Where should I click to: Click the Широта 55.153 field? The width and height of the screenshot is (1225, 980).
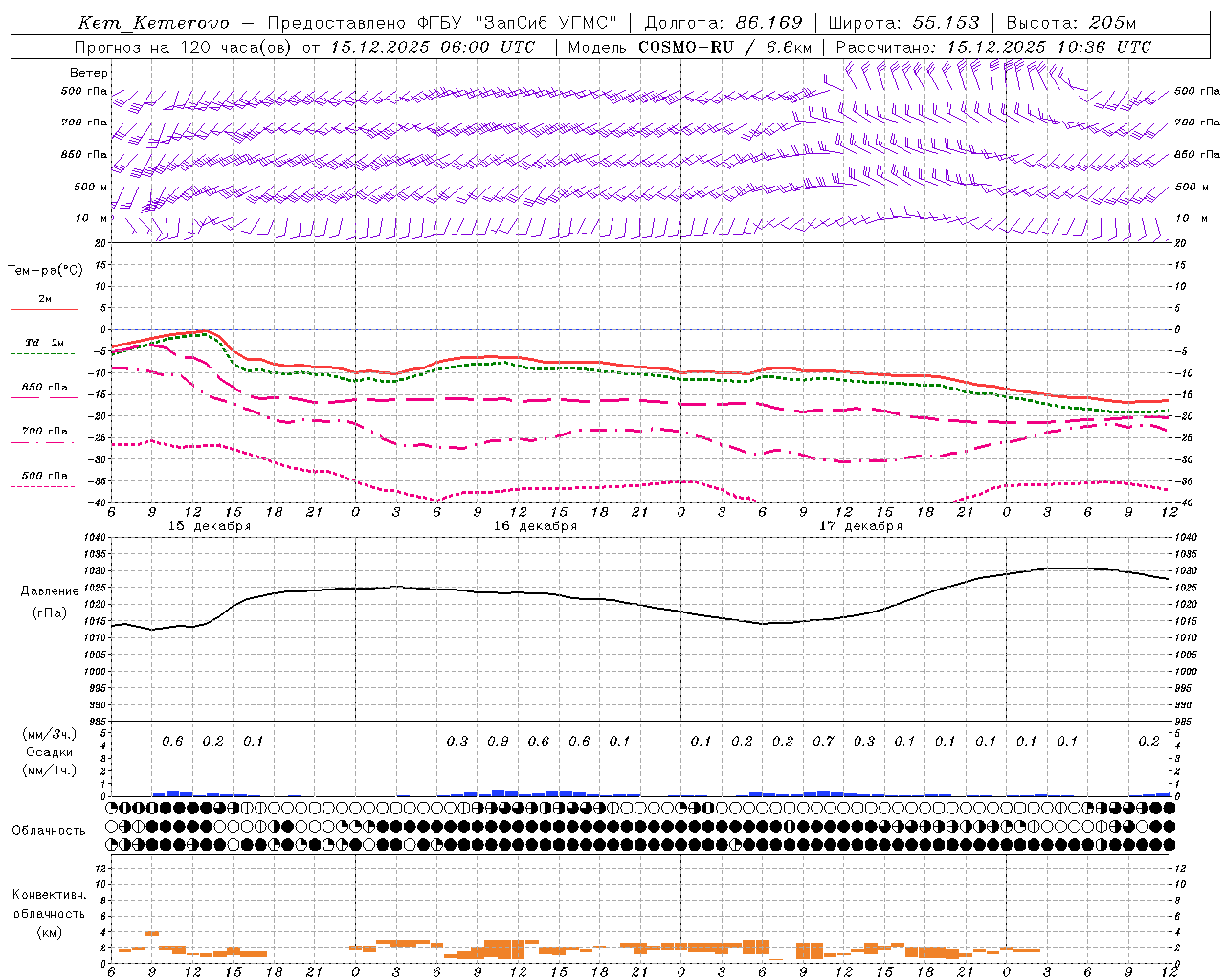pos(903,23)
